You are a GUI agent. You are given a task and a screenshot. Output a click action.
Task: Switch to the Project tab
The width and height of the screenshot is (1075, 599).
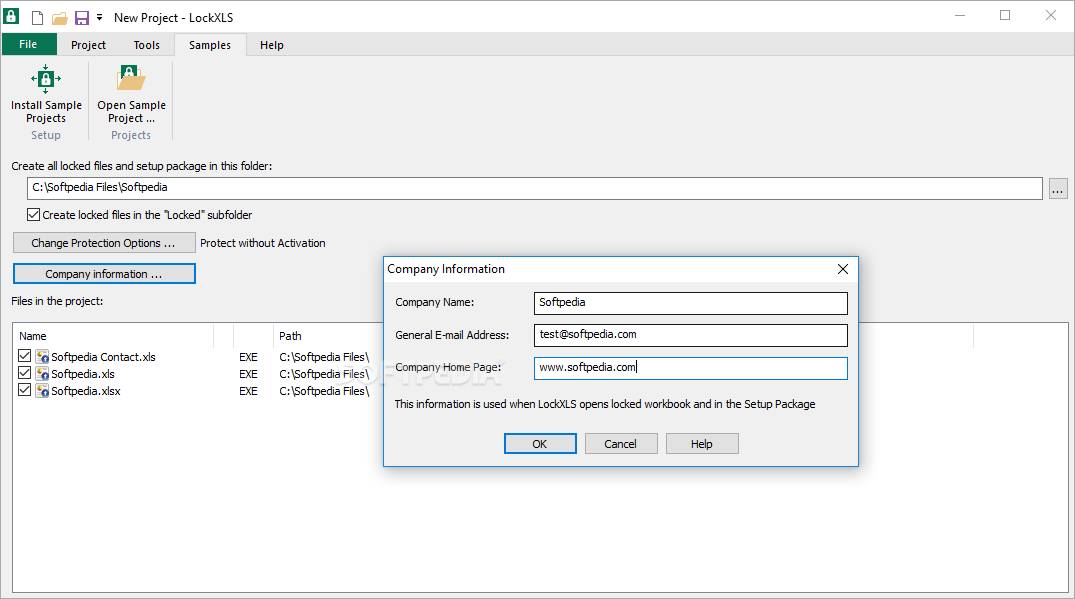click(x=88, y=45)
